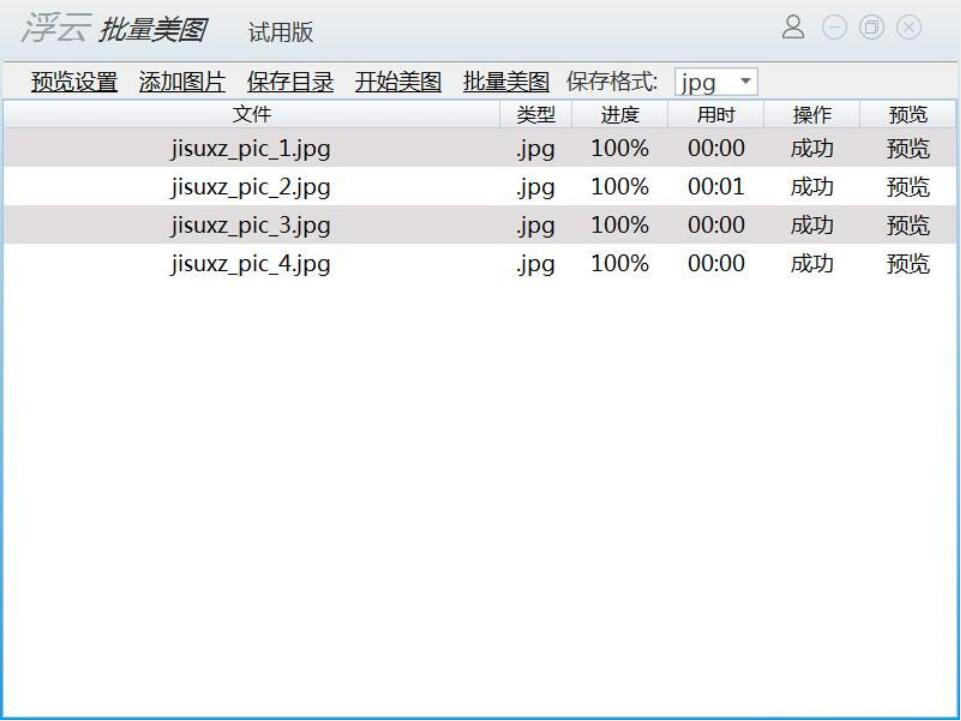Click the 预览 column header
The height and width of the screenshot is (721, 961).
pos(908,115)
